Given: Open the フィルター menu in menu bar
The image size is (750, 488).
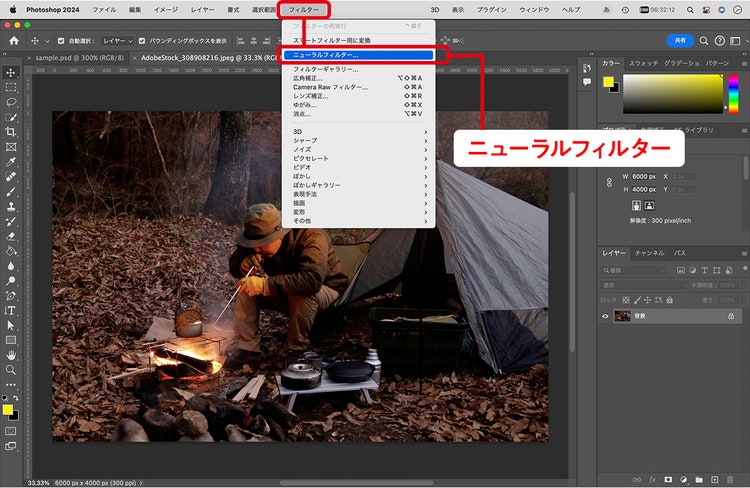Looking at the screenshot, I should (x=303, y=10).
